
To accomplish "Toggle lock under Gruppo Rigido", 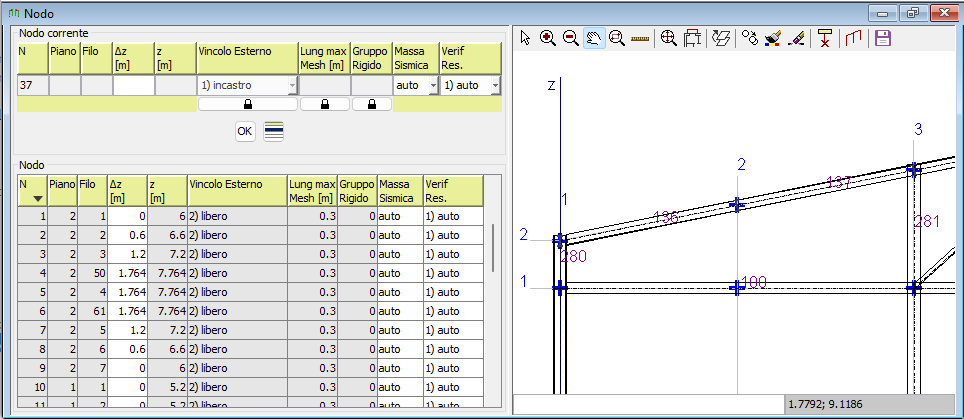I will click(371, 104).
